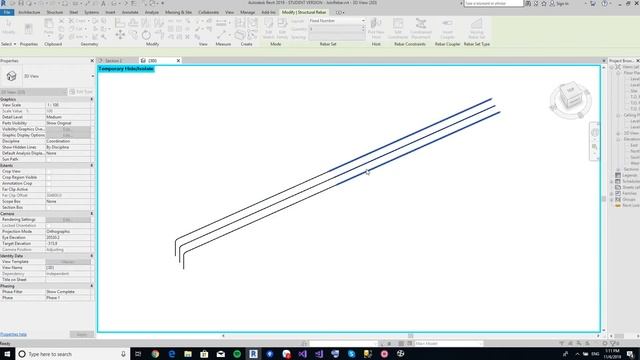This screenshot has height=360, width=640.
Task: Open the File menu
Action: pos(7,12)
